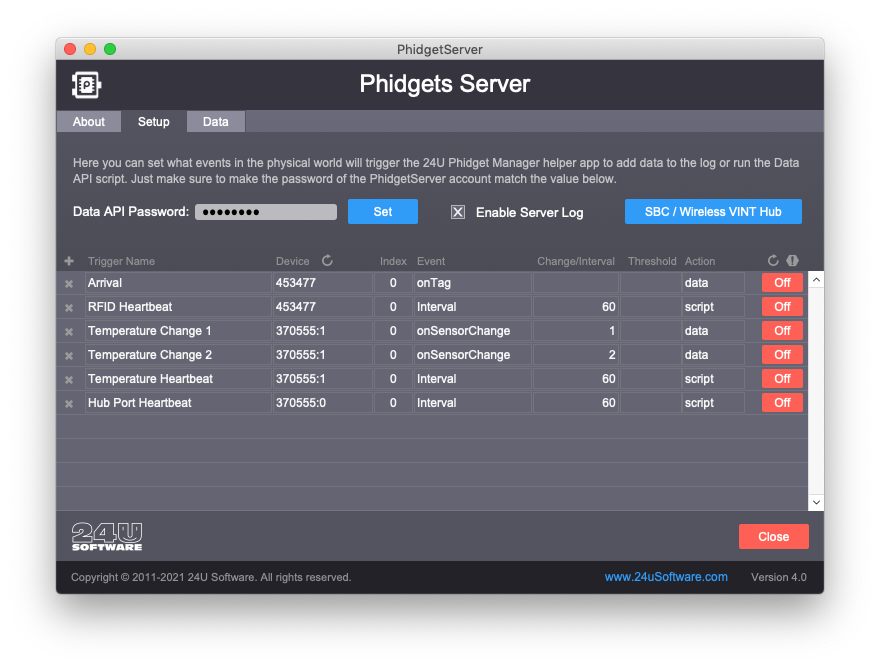Delete the RFID Heartbeat trigger row

coord(69,308)
